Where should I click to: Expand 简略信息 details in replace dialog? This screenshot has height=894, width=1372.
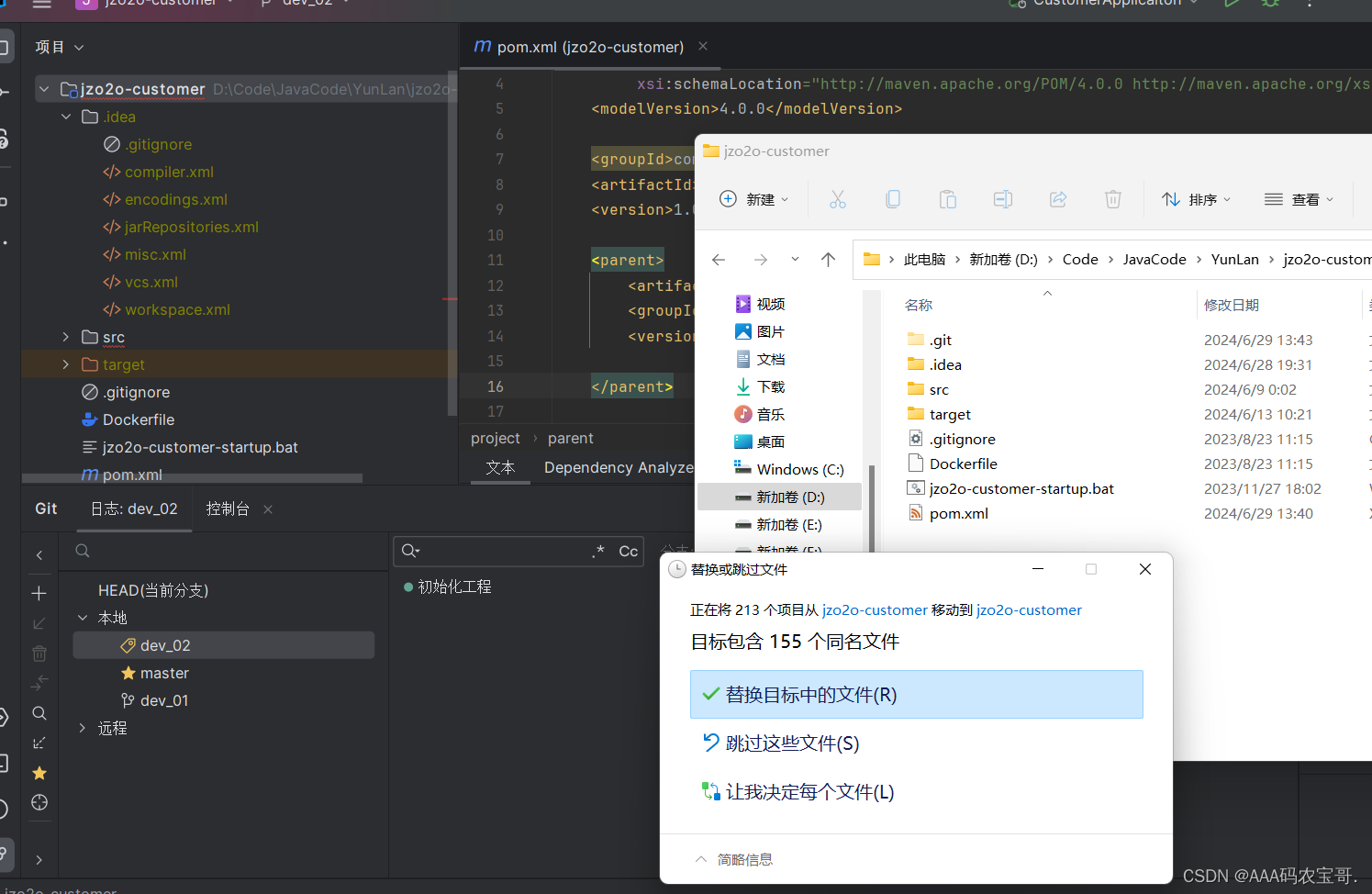click(733, 859)
